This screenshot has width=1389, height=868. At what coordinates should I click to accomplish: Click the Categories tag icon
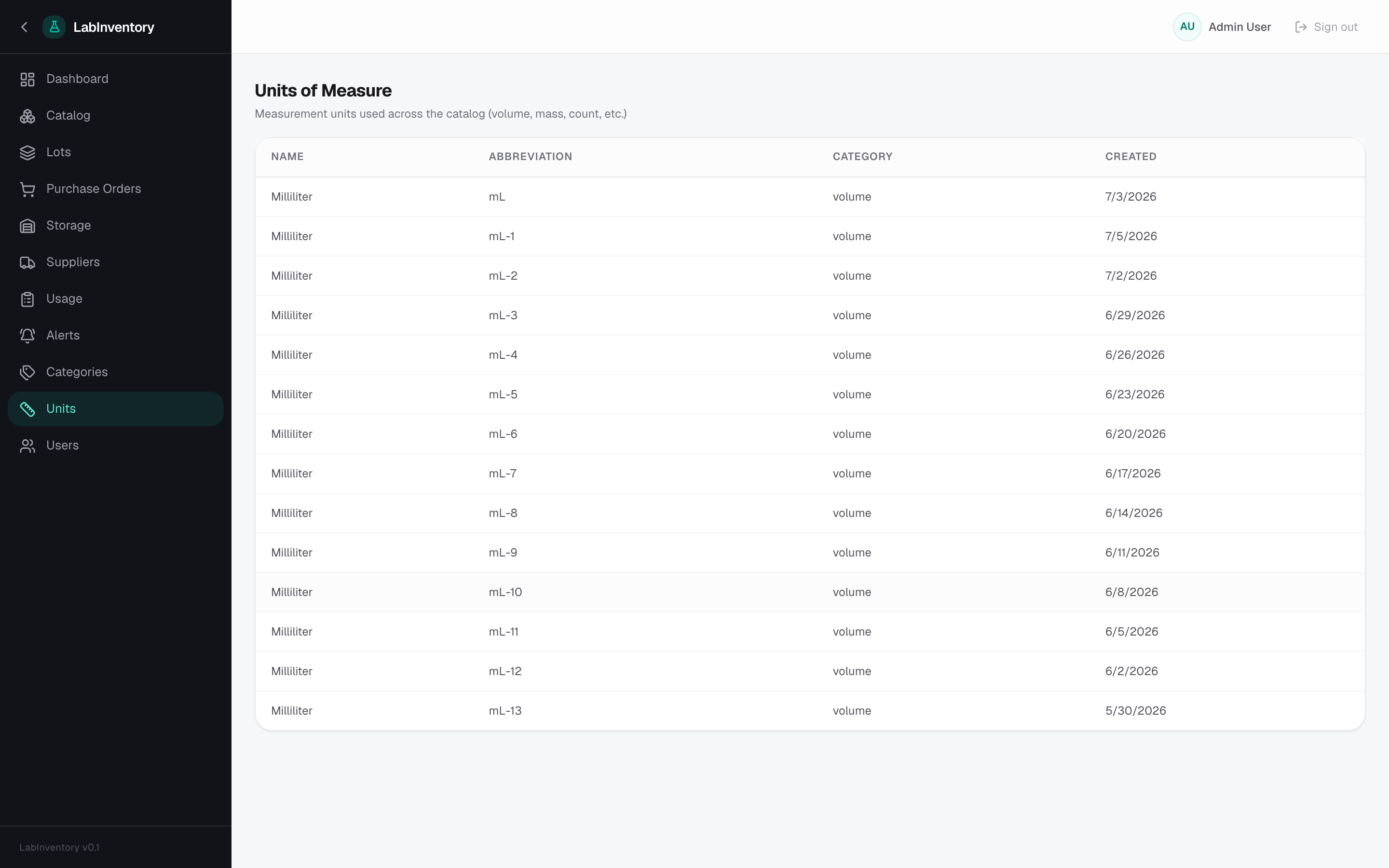(27, 373)
